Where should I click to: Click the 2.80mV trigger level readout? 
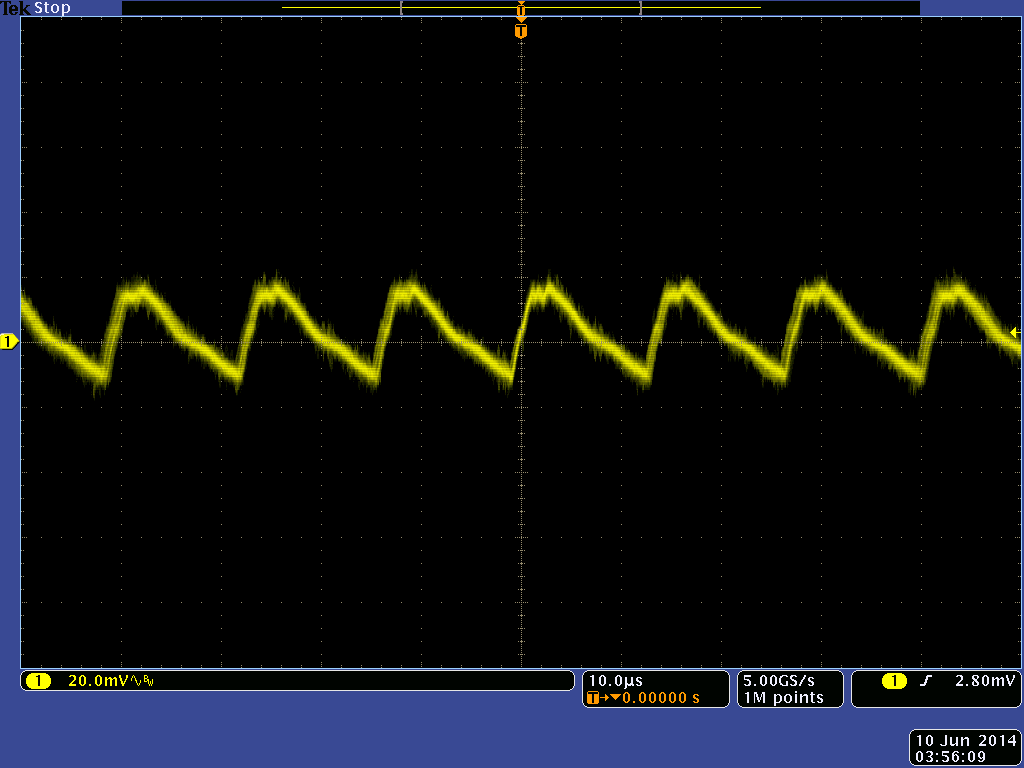coord(985,681)
